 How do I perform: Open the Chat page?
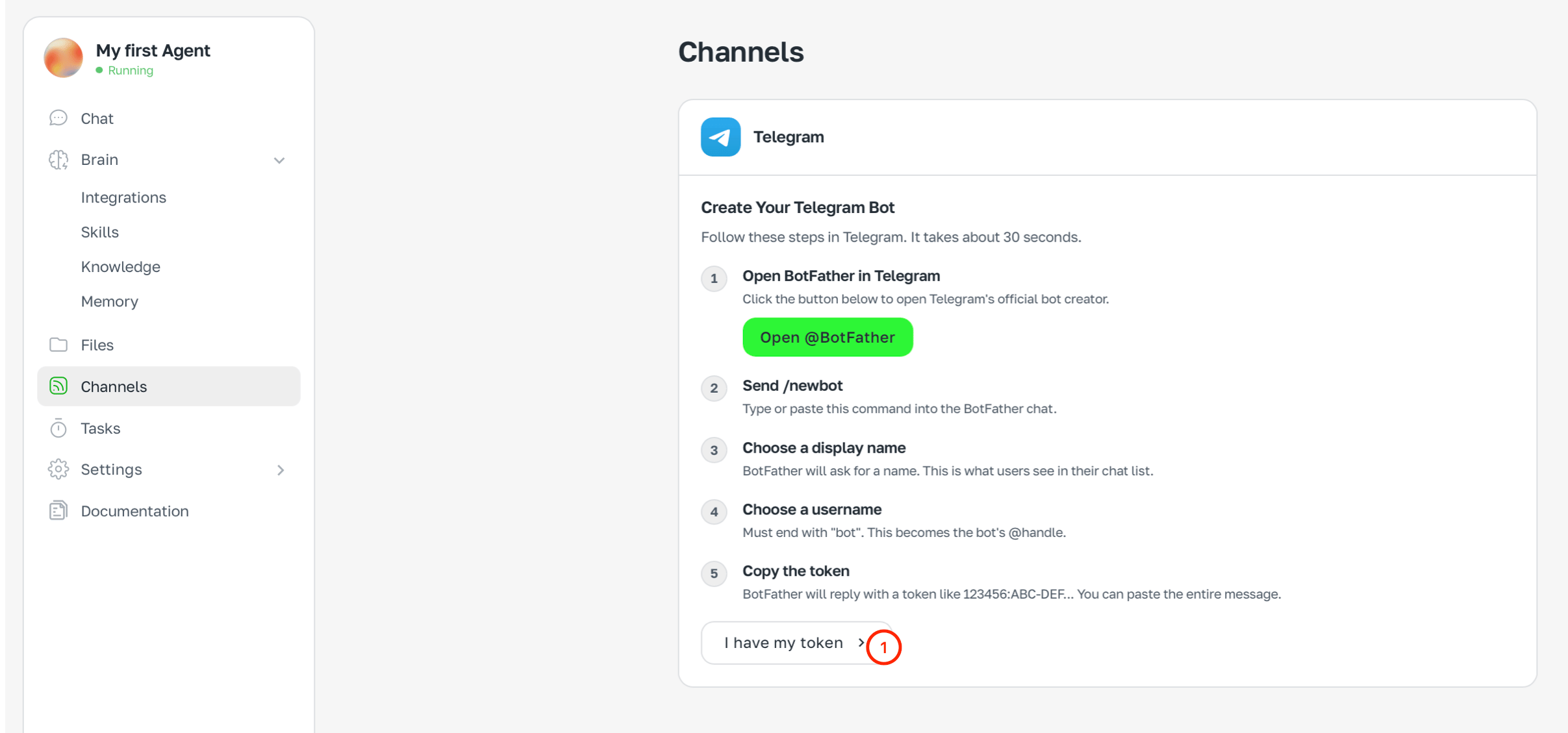tap(169, 118)
